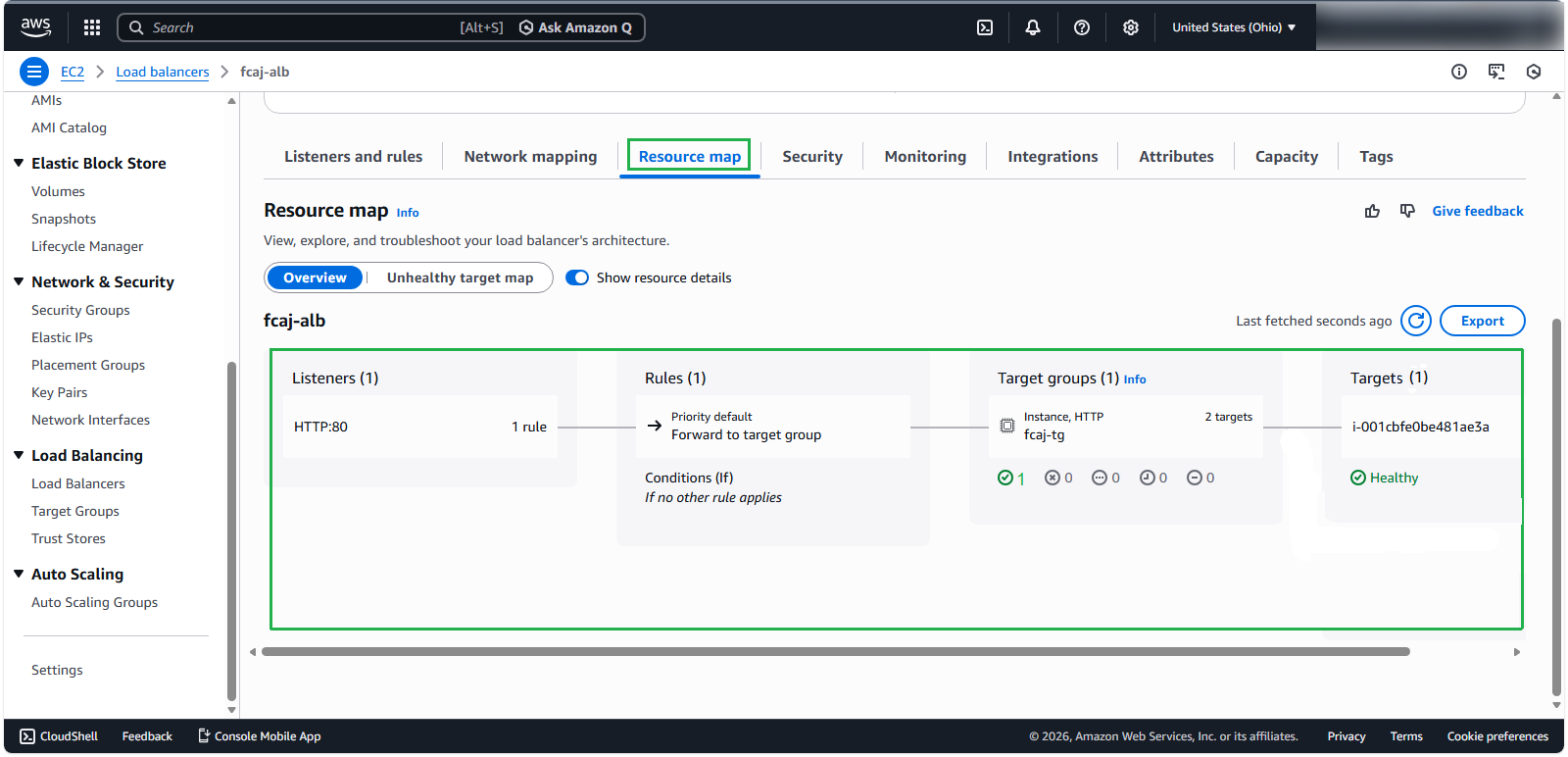Launch CloudShell from the top bar
1568x757 pixels.
click(985, 27)
